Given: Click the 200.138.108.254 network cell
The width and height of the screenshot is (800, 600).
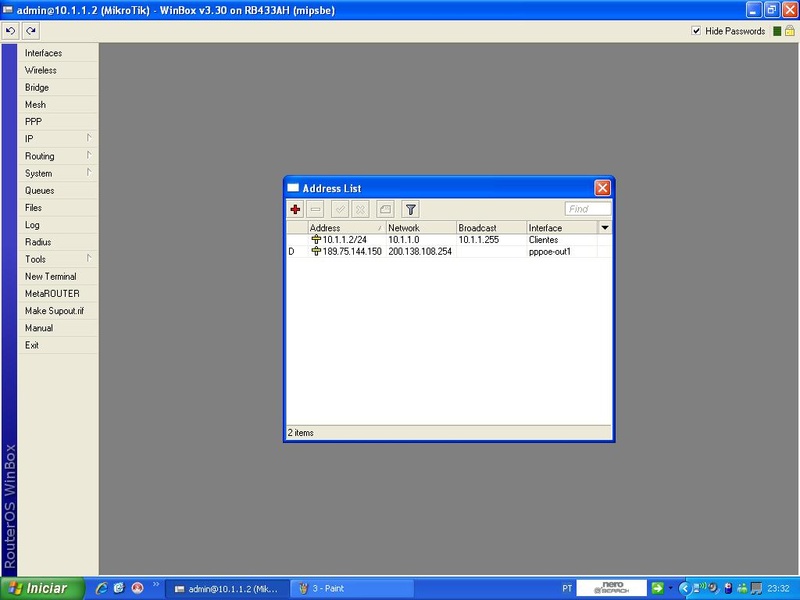Looking at the screenshot, I should point(420,251).
